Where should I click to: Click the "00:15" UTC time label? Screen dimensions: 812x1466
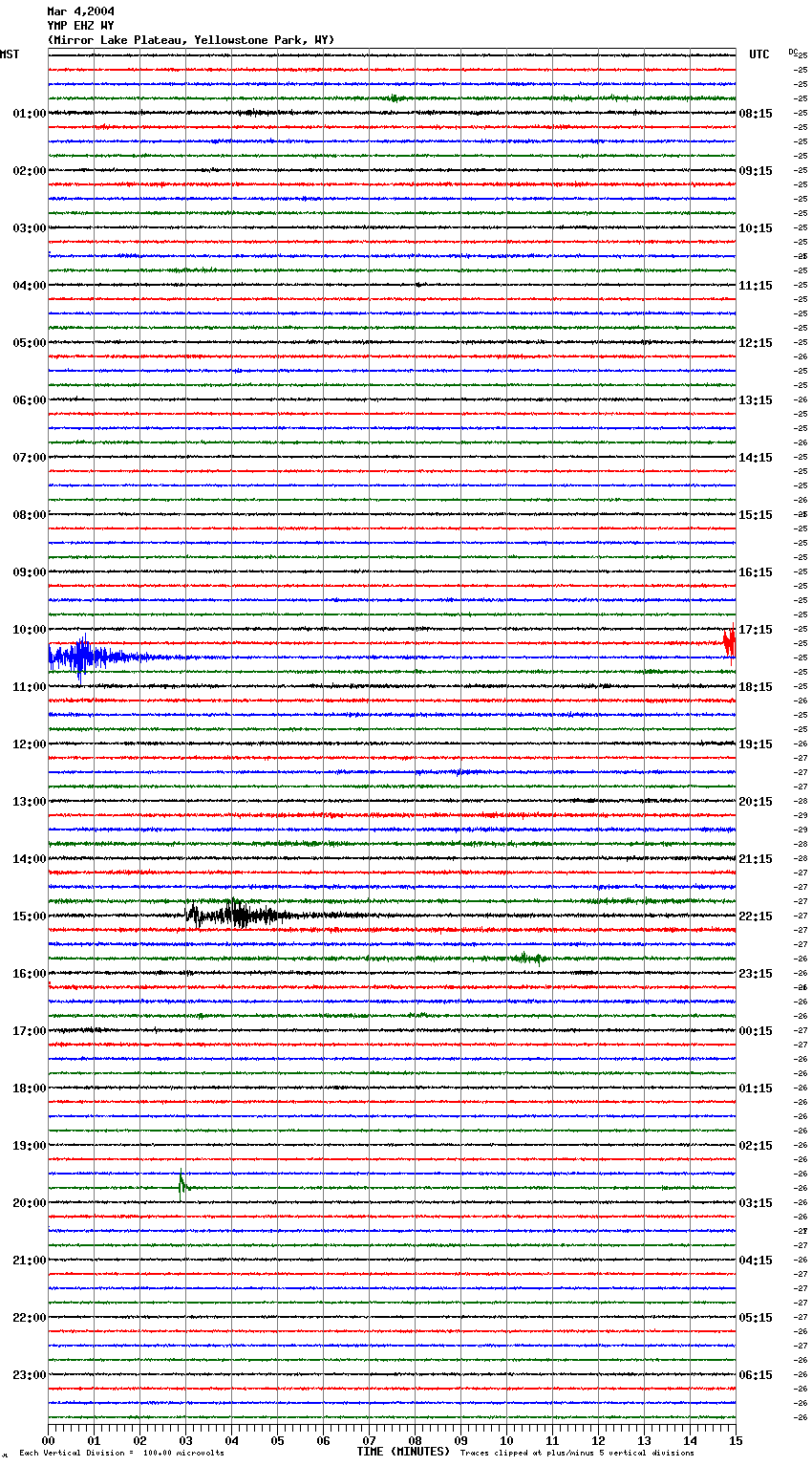(756, 1031)
